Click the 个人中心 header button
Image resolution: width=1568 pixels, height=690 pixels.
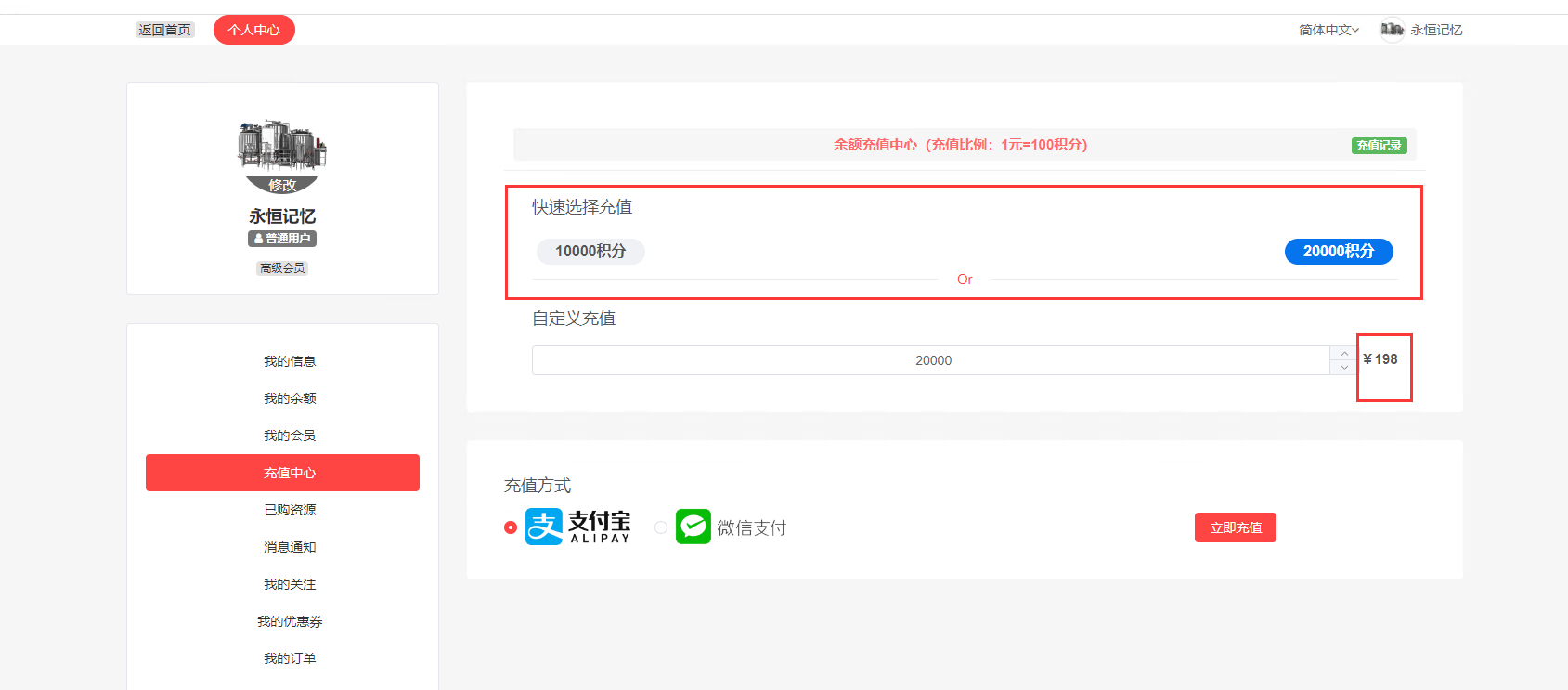tap(254, 30)
